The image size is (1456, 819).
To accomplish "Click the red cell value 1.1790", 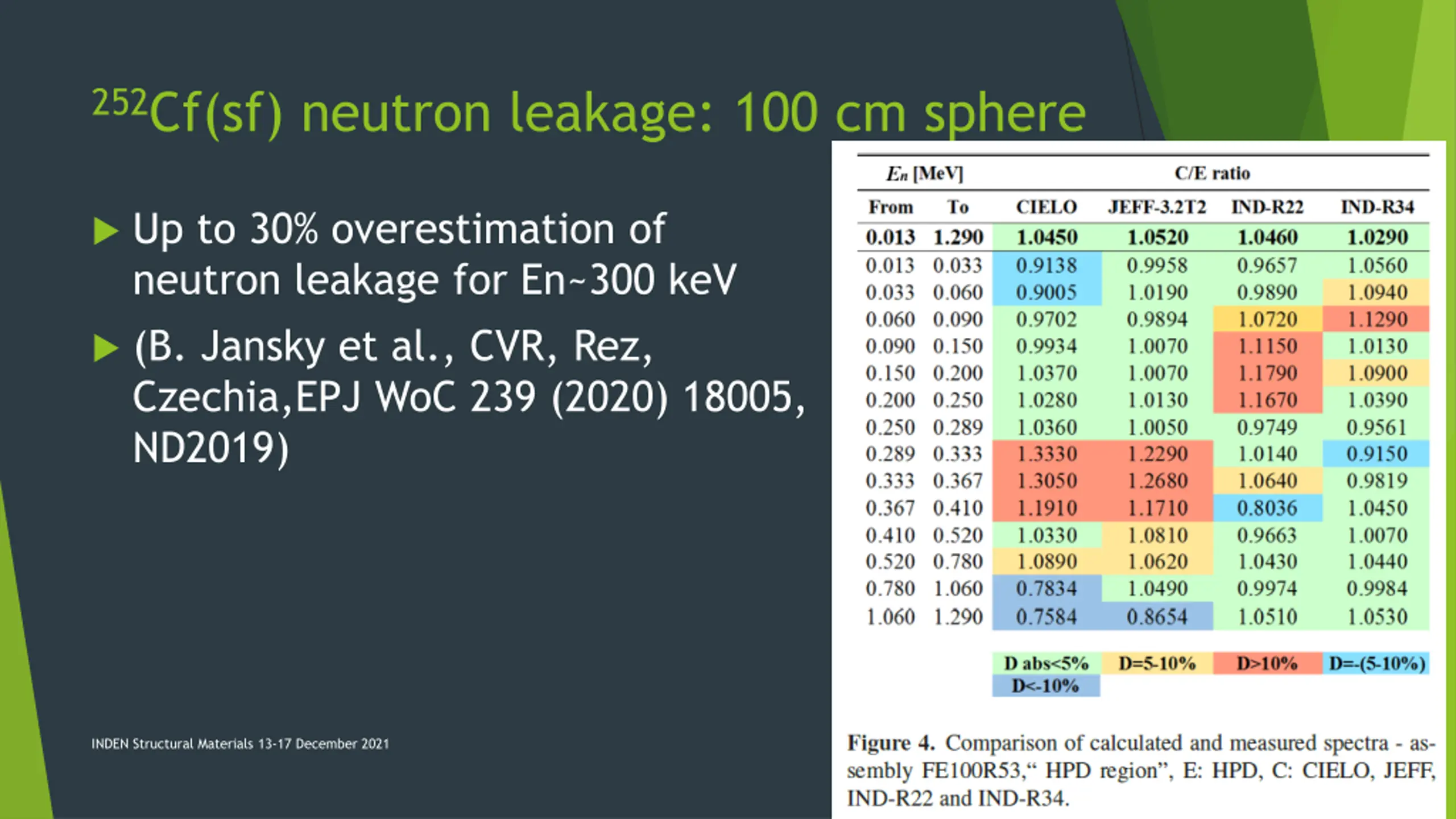I will pyautogui.click(x=1268, y=373).
